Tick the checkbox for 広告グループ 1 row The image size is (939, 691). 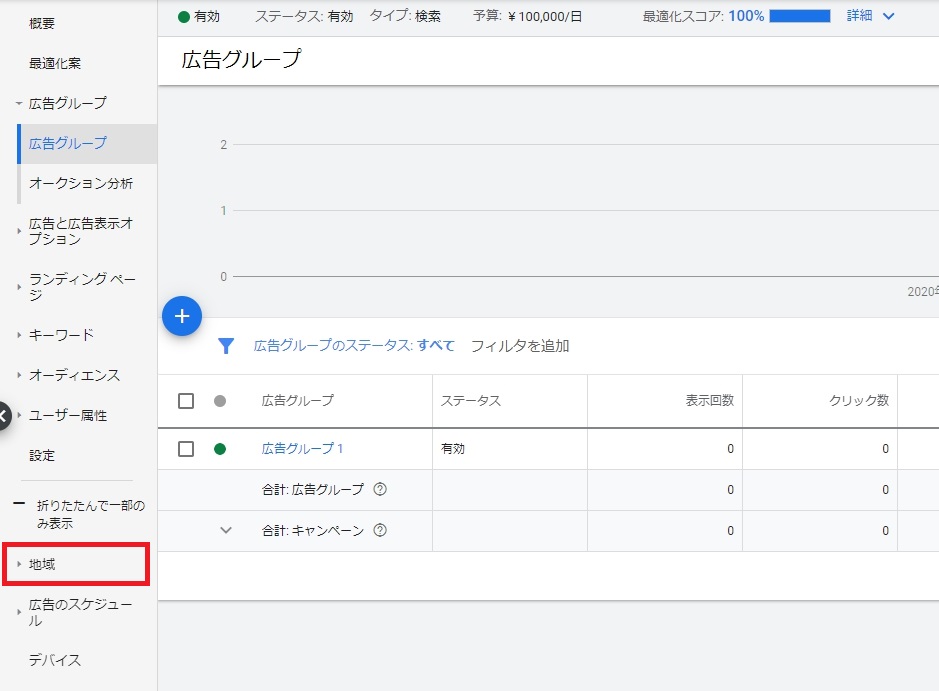tap(186, 449)
